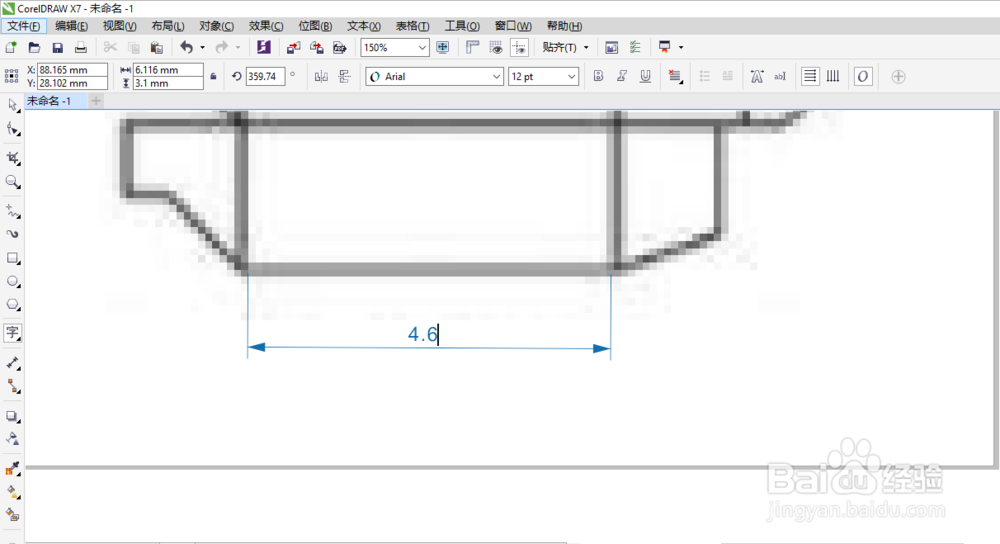Expand the undo history arrow

pyautogui.click(x=203, y=47)
